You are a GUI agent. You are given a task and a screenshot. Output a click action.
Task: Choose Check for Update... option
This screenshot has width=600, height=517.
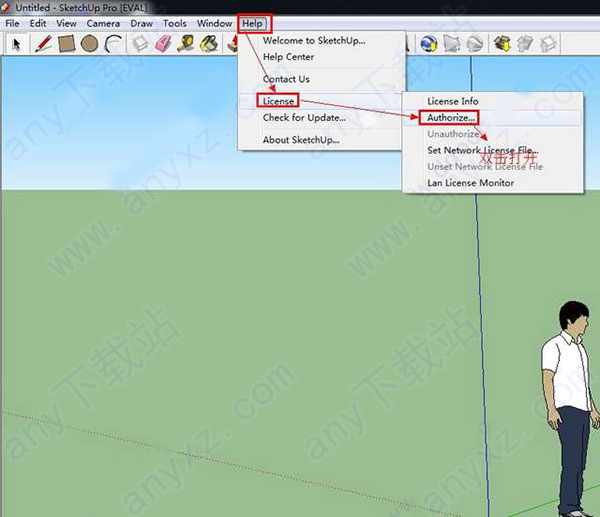coord(304,117)
